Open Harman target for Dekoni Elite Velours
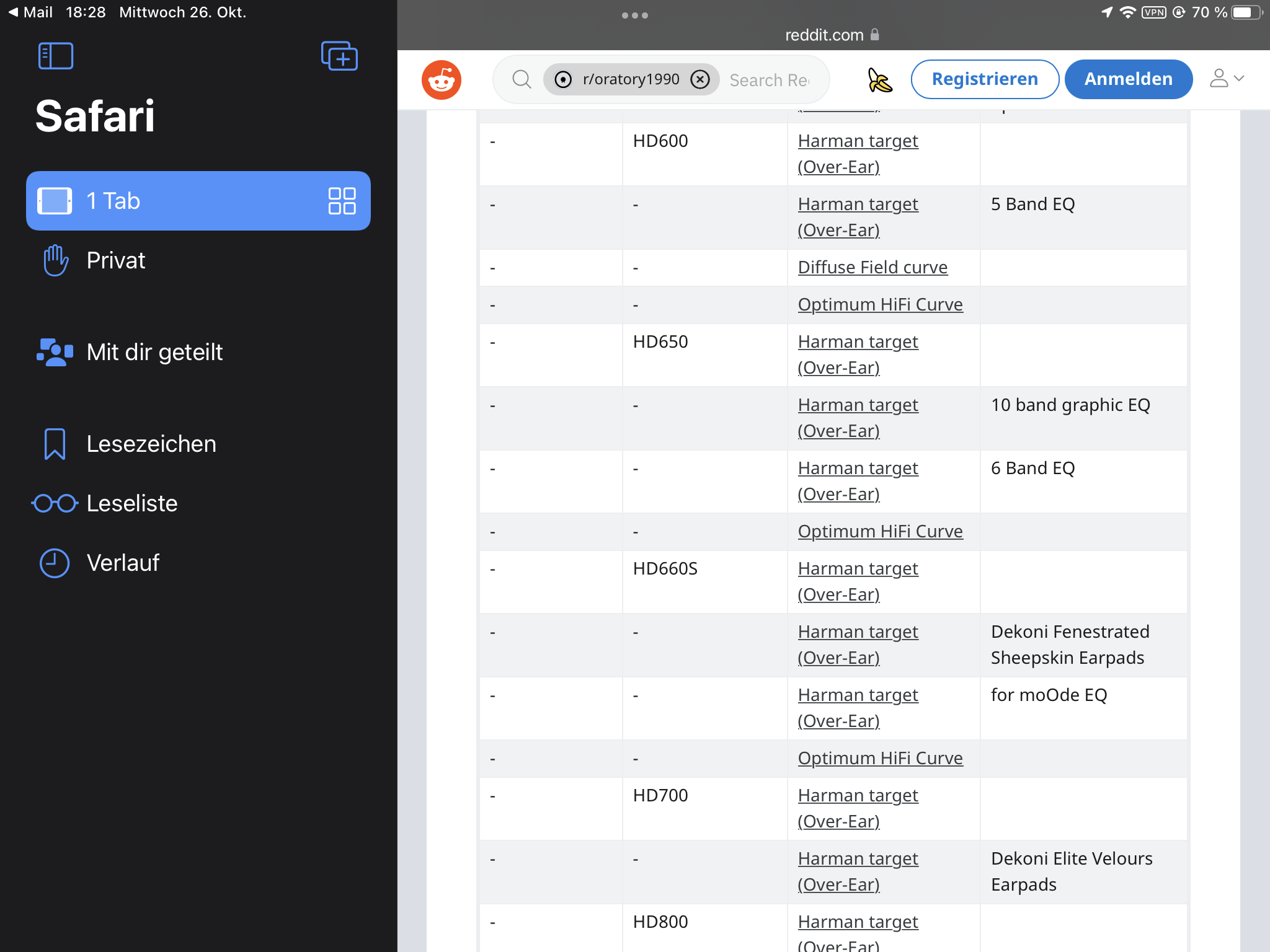This screenshot has height=952, width=1270. coord(858,871)
